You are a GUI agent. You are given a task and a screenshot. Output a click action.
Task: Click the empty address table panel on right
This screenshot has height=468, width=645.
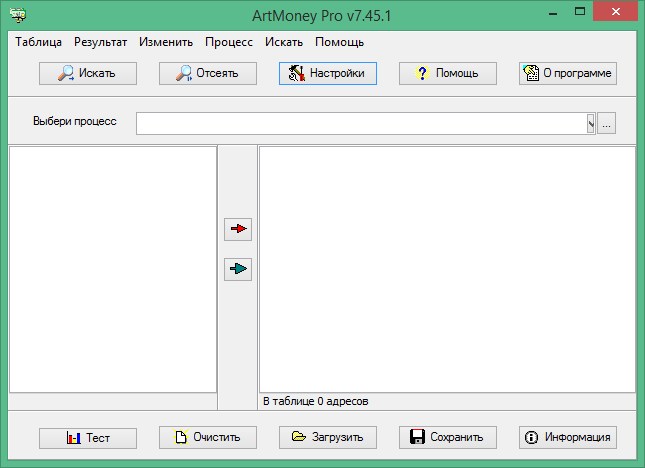(448, 269)
